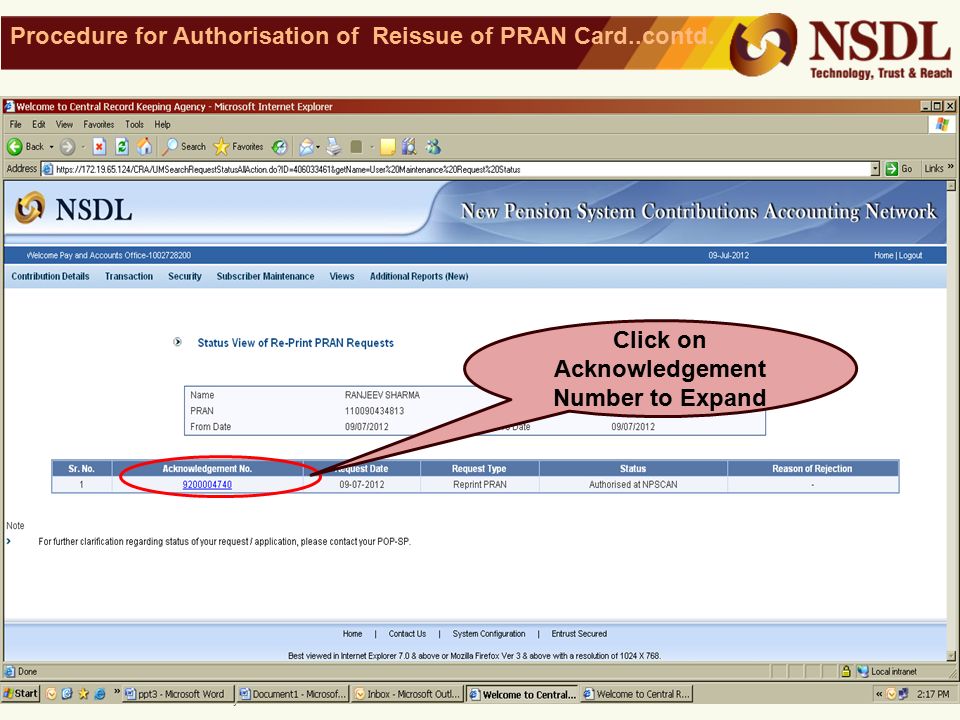The image size is (960, 720).
Task: Open the Mail button dropdown arrow
Action: 318,148
